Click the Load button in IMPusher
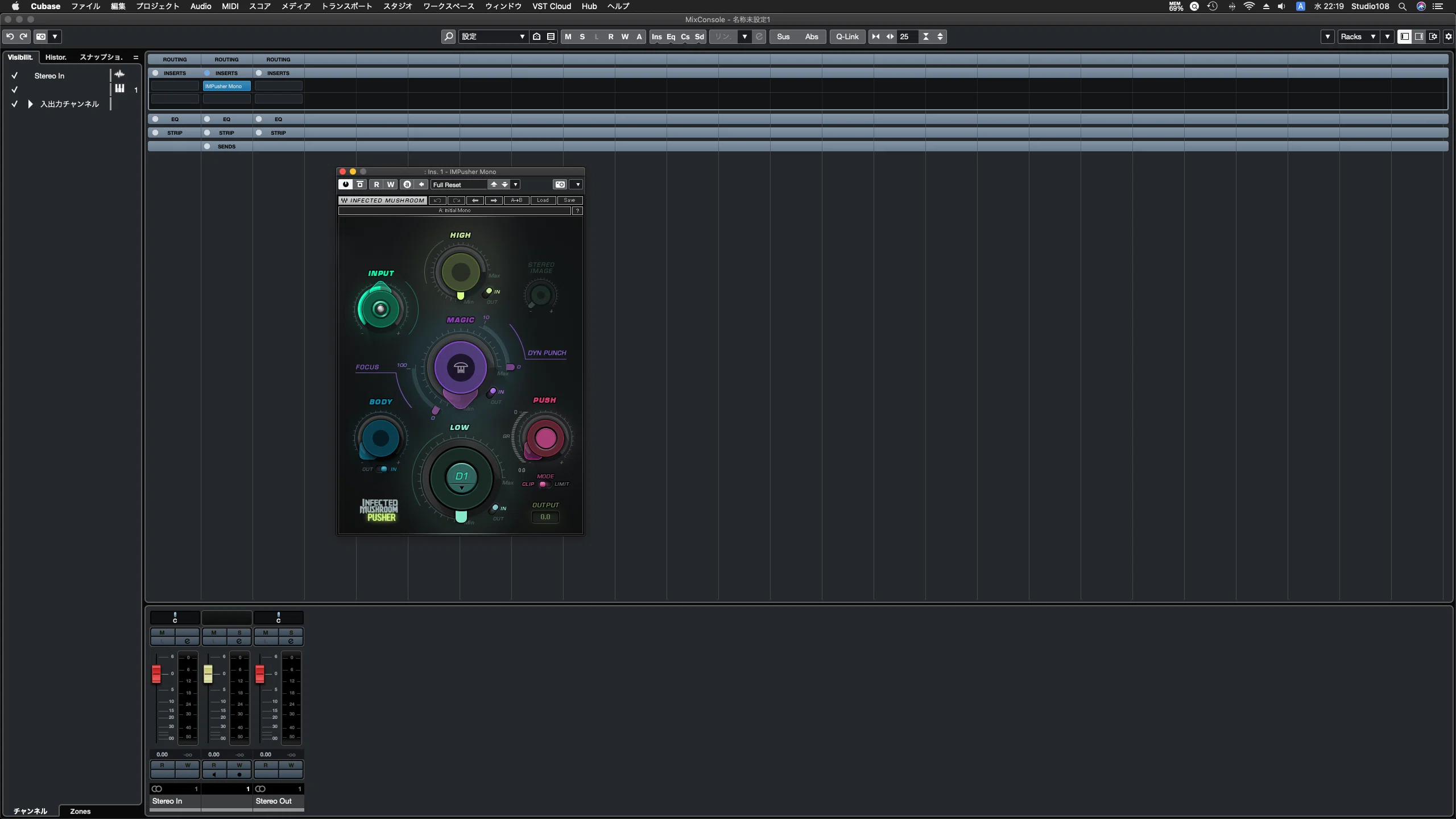 [x=543, y=200]
